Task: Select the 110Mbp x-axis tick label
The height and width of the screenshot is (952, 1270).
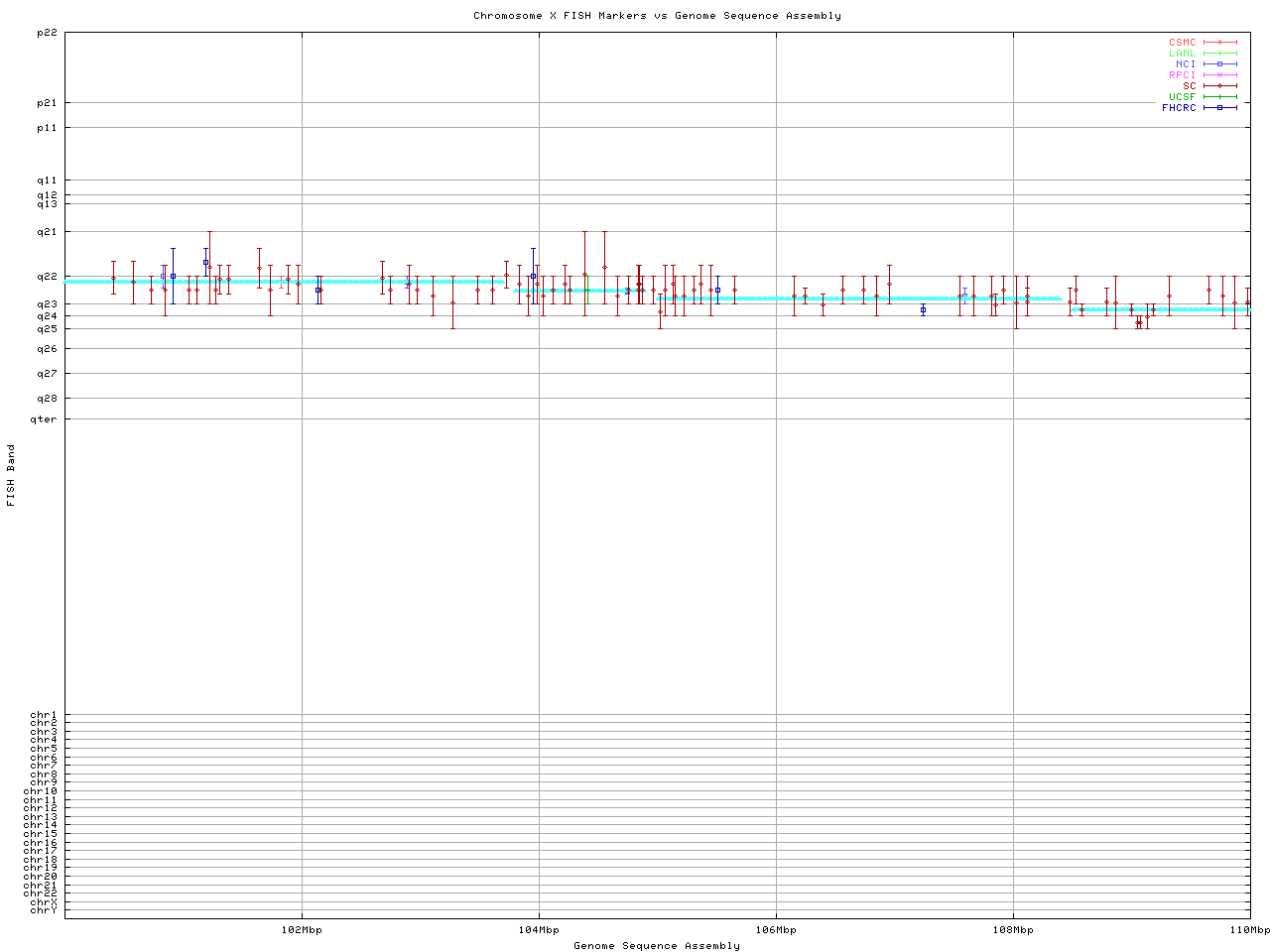Action: pyautogui.click(x=1249, y=930)
